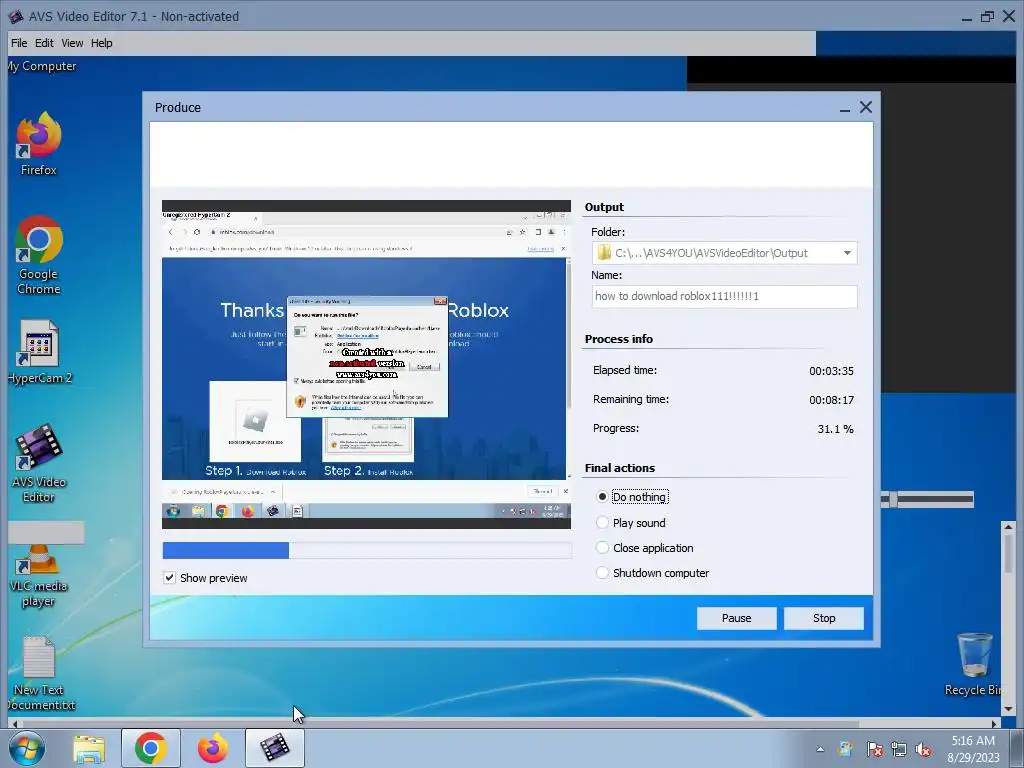Open New Text Document.txt on the desktop

(39, 673)
